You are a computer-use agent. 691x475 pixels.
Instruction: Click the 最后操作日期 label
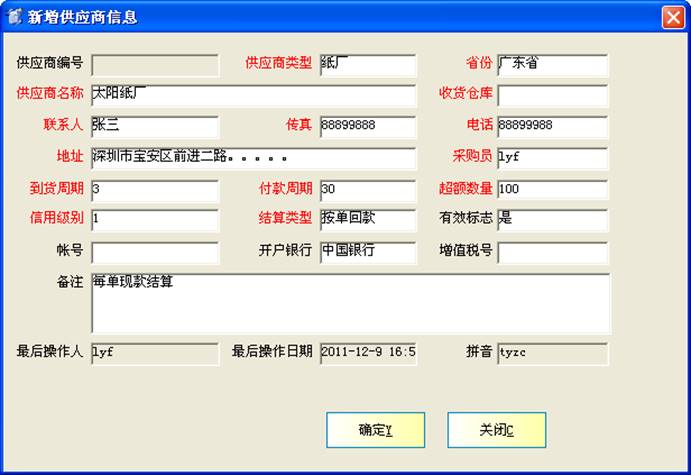[x=272, y=351]
